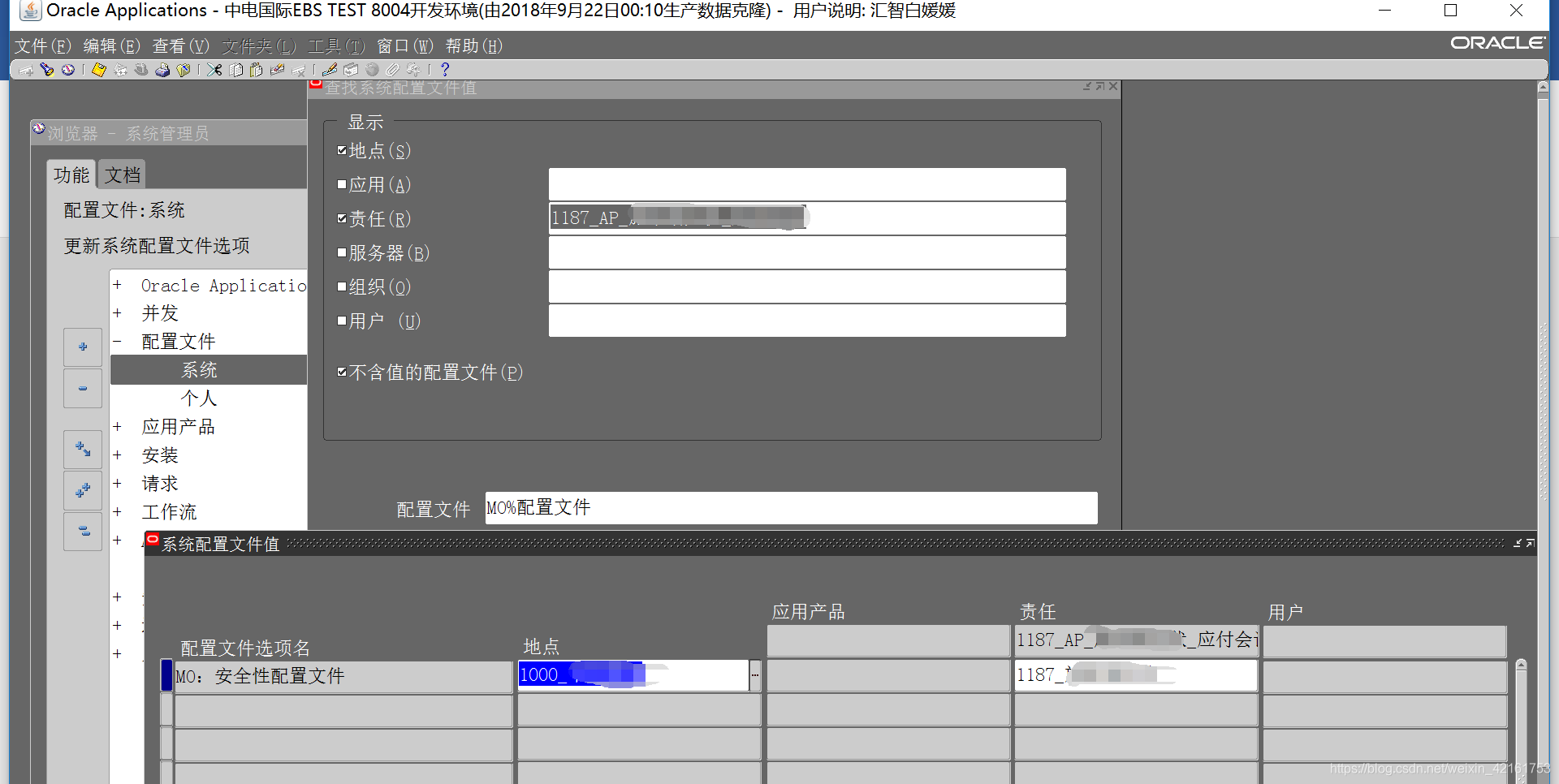Collapse the 配置文件 tree node
This screenshot has height=784, width=1559.
(x=118, y=342)
